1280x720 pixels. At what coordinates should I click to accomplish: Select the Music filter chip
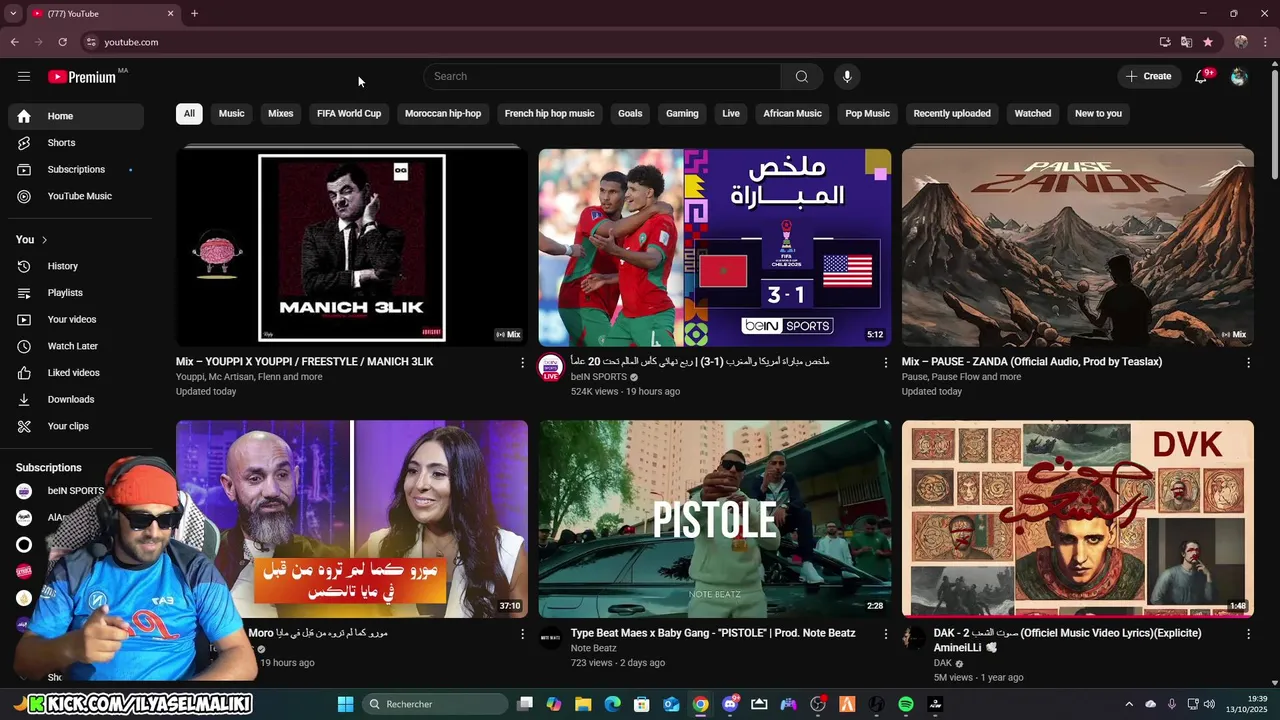click(x=231, y=113)
